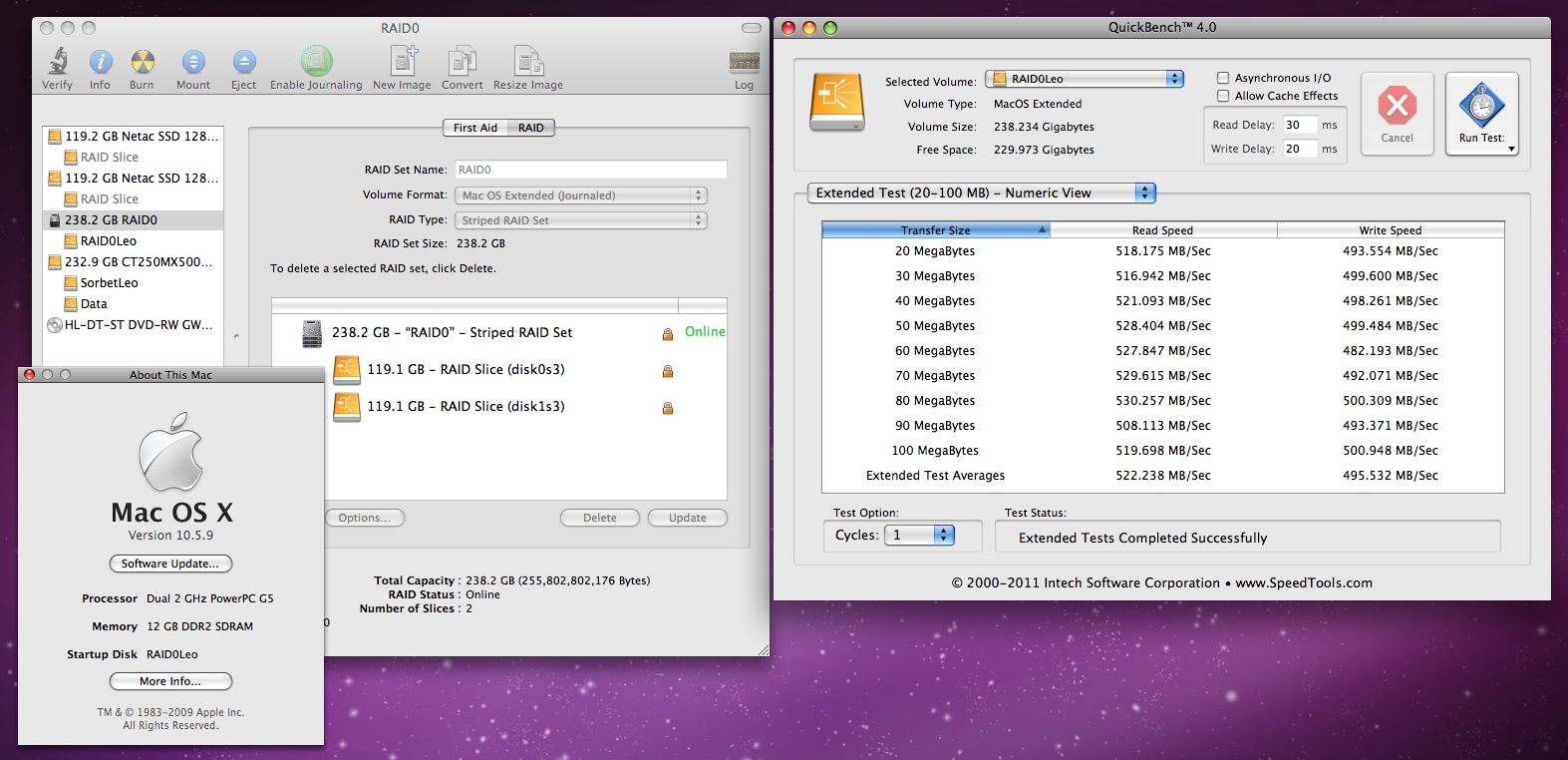
Task: Open the Cycles dropdown
Action: pos(920,536)
